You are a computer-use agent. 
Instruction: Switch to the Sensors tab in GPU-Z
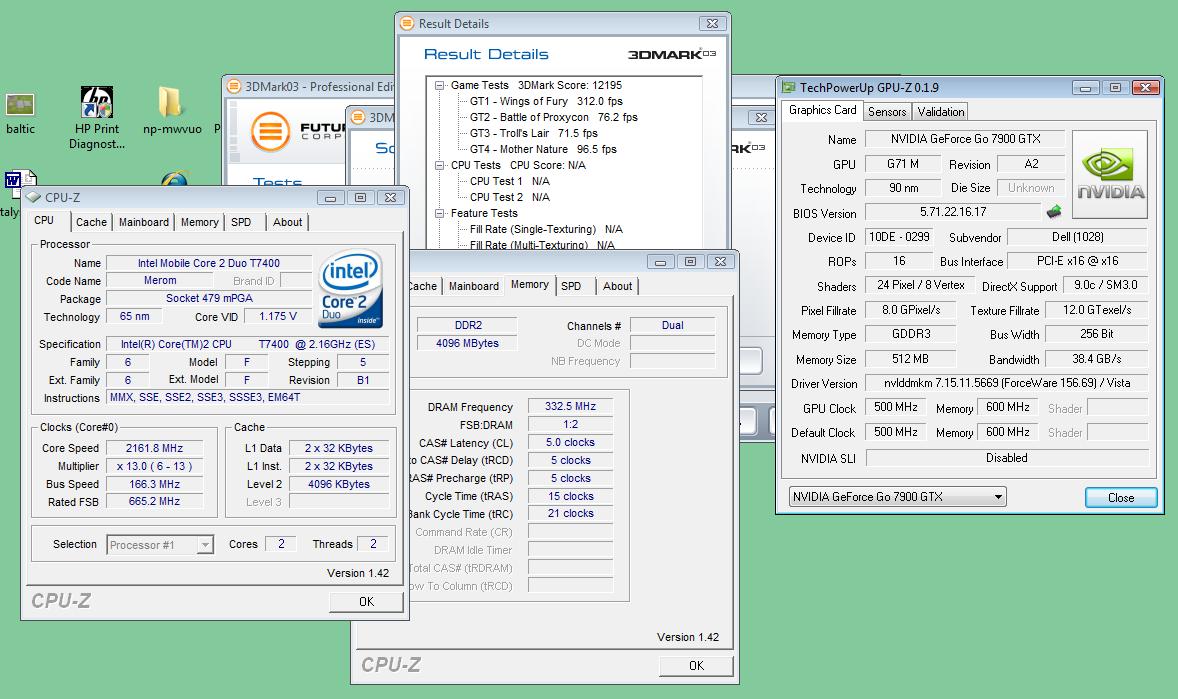[887, 112]
